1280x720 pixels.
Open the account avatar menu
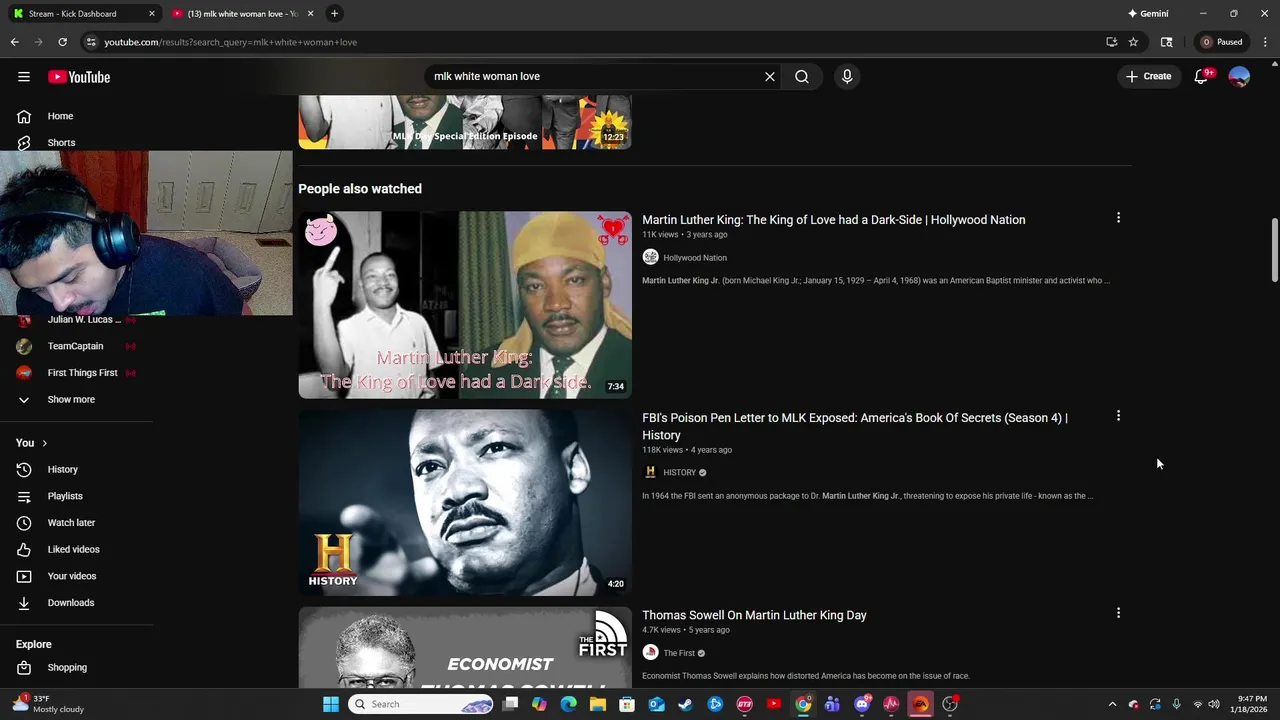click(x=1239, y=77)
